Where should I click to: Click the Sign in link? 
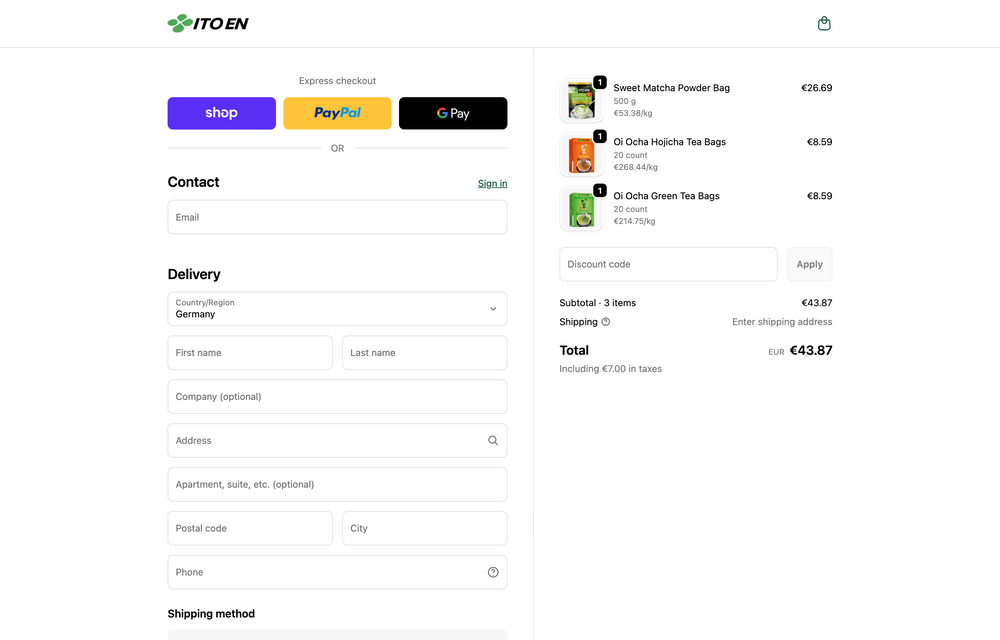coord(492,183)
